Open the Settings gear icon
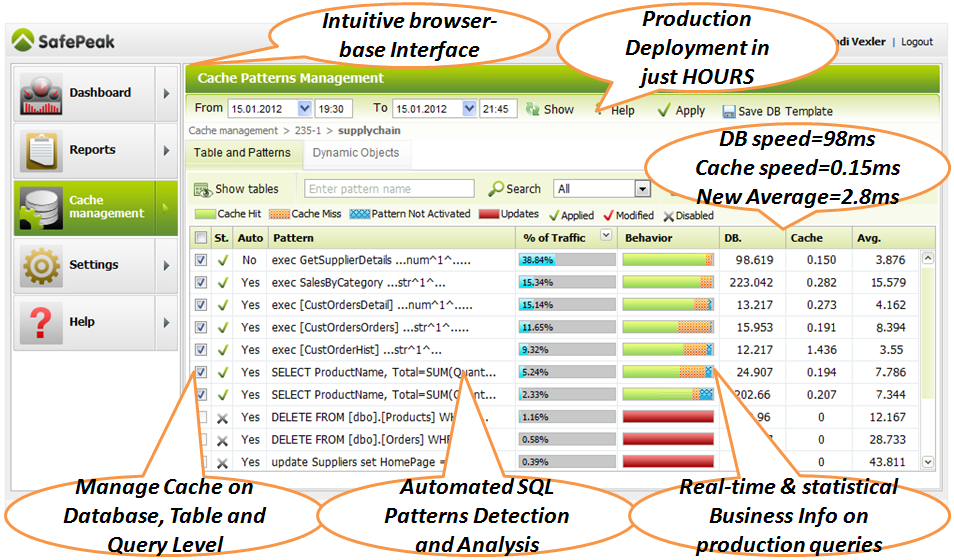Image resolution: width=954 pixels, height=560 pixels. 41,265
